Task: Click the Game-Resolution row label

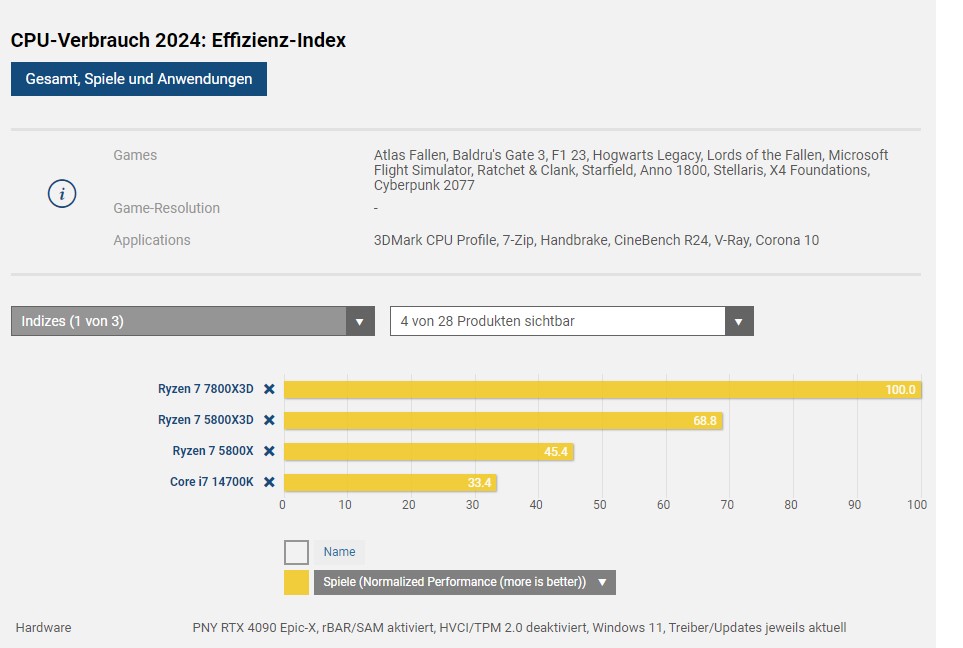Action: coord(166,208)
